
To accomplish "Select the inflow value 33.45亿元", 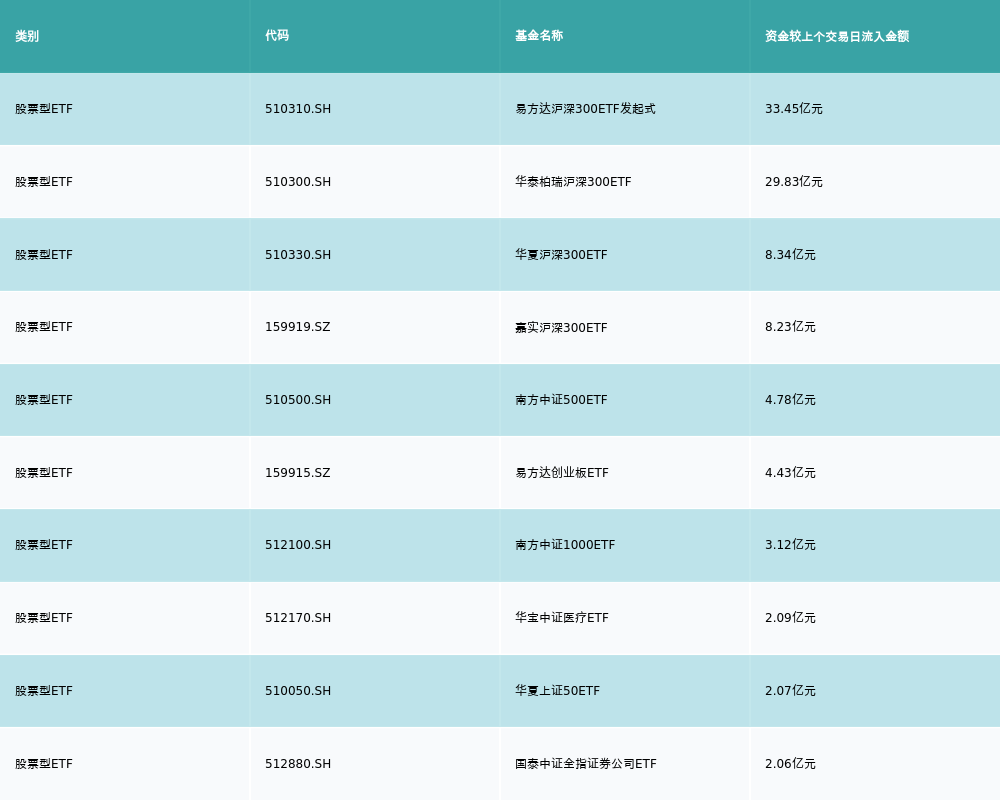I will pyautogui.click(x=794, y=109).
